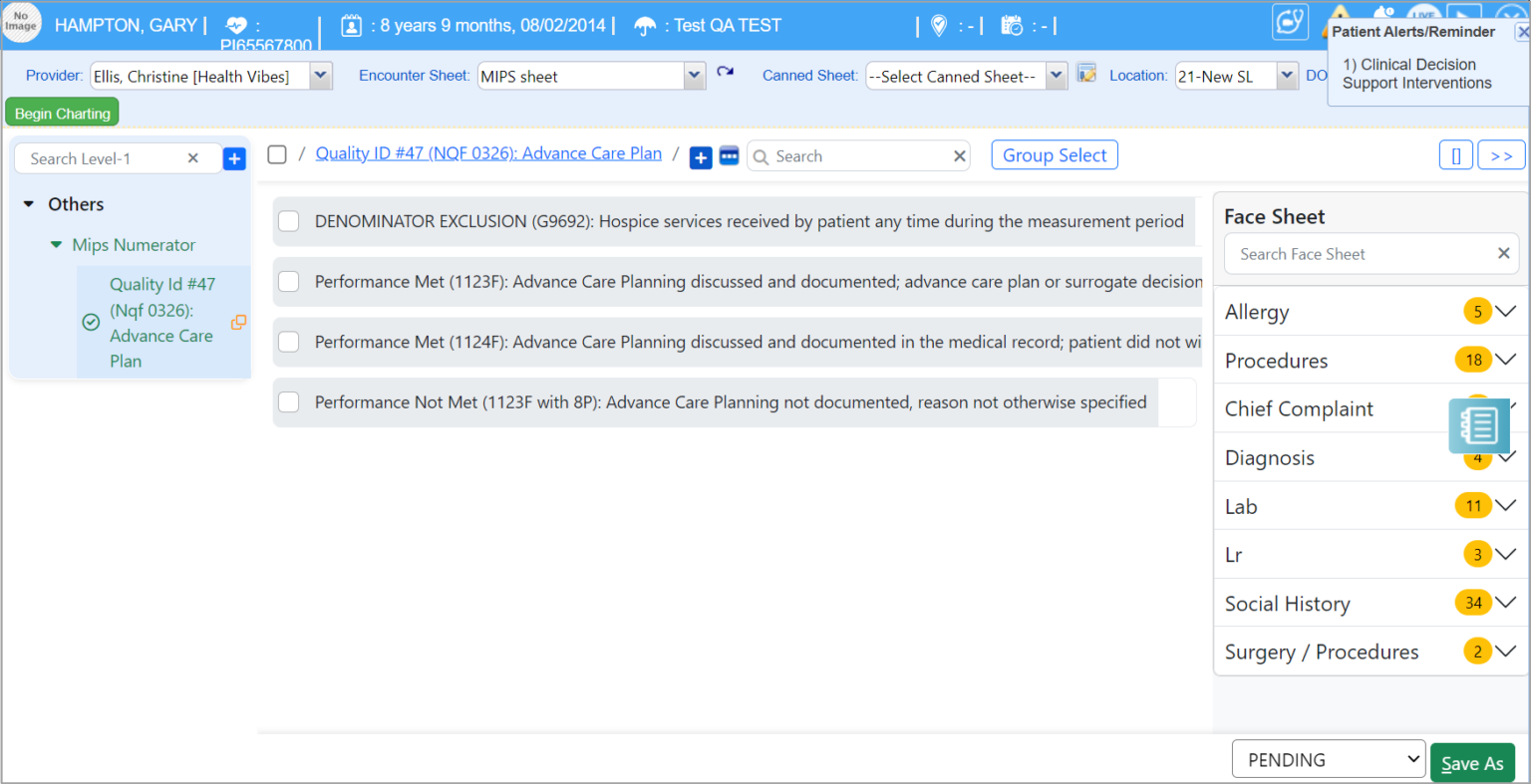The image size is (1531, 784).
Task: Click the Group Select button
Action: (x=1055, y=155)
